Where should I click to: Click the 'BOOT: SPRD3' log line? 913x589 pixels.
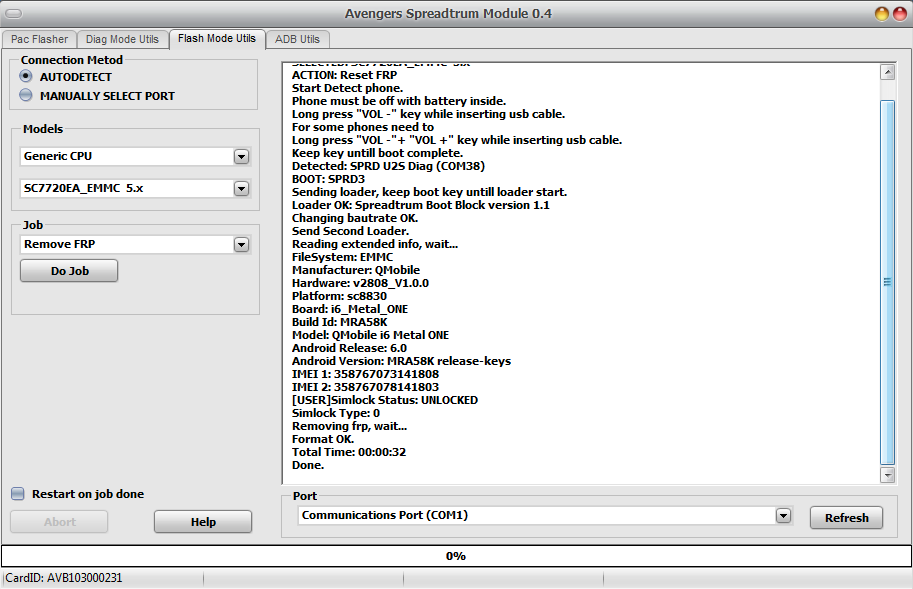328,179
